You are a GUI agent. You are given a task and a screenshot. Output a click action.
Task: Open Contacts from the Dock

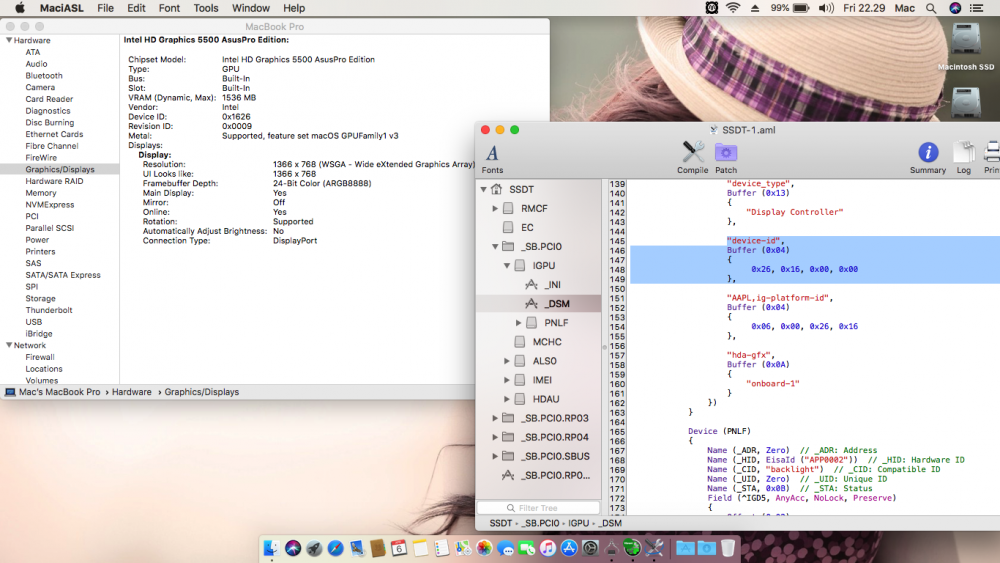click(x=378, y=548)
